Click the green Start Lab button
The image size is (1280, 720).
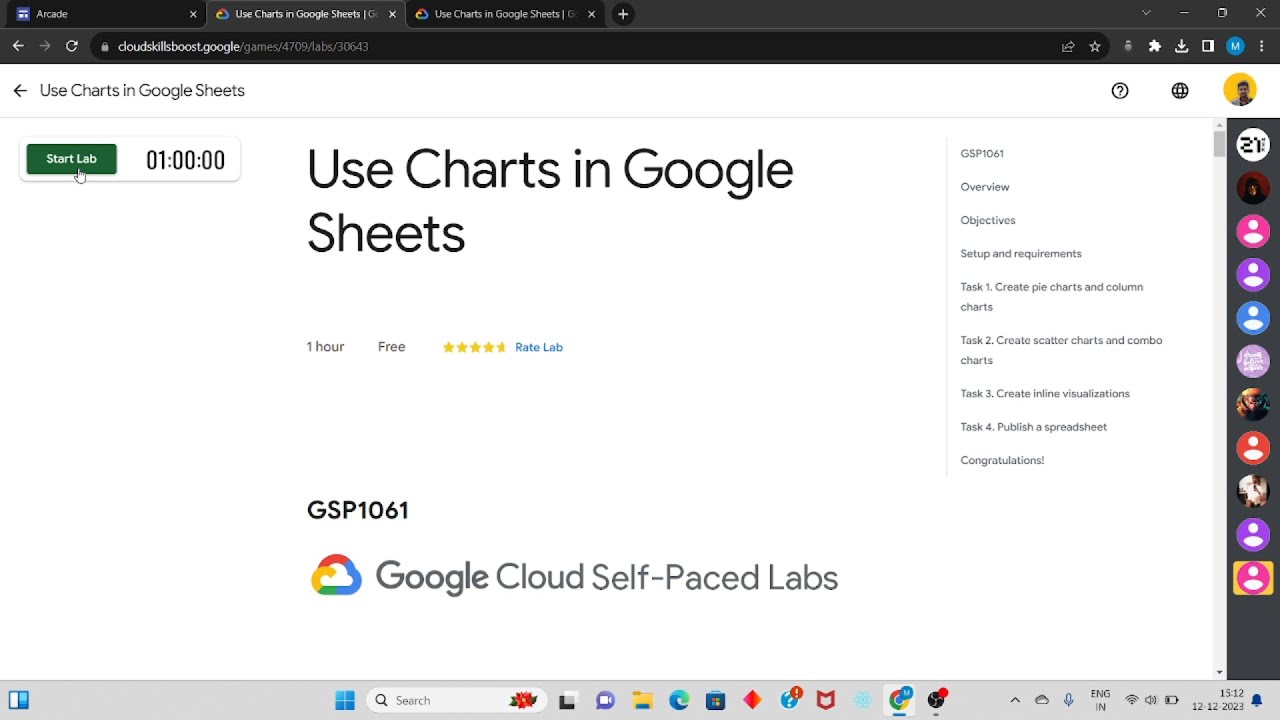(x=71, y=159)
